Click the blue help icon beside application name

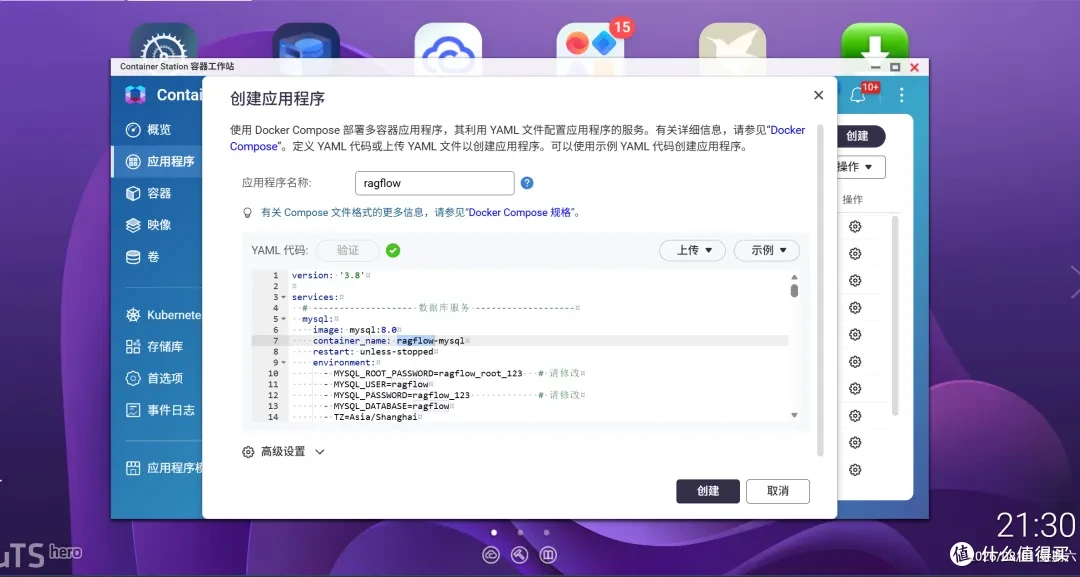pos(527,183)
